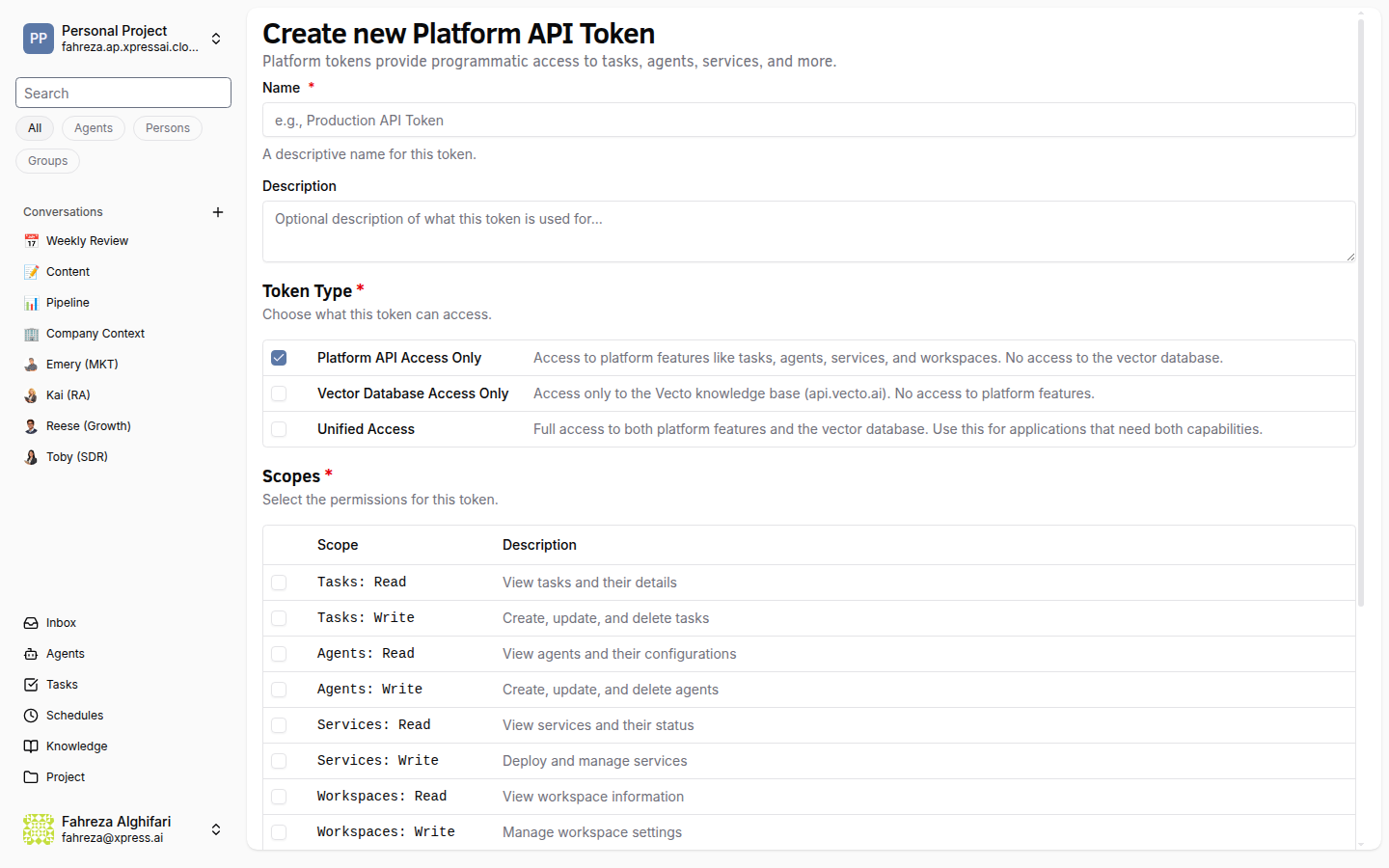Open the Pipeline conversation

(123, 303)
